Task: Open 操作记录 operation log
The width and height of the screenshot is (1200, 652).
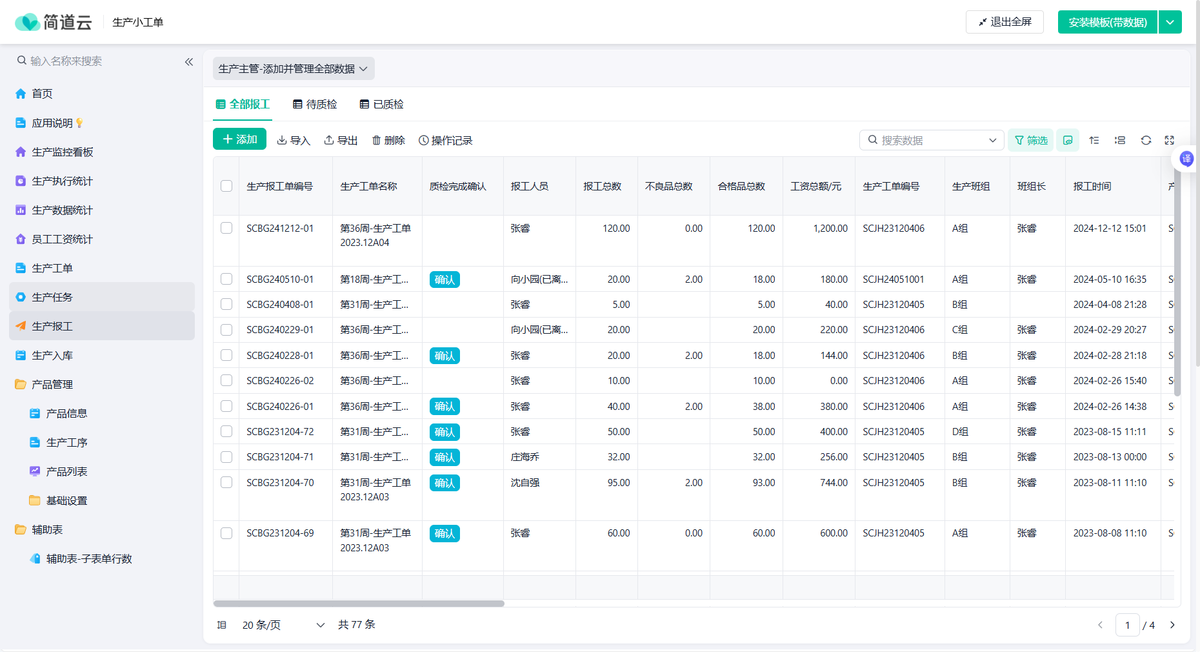Action: point(445,141)
